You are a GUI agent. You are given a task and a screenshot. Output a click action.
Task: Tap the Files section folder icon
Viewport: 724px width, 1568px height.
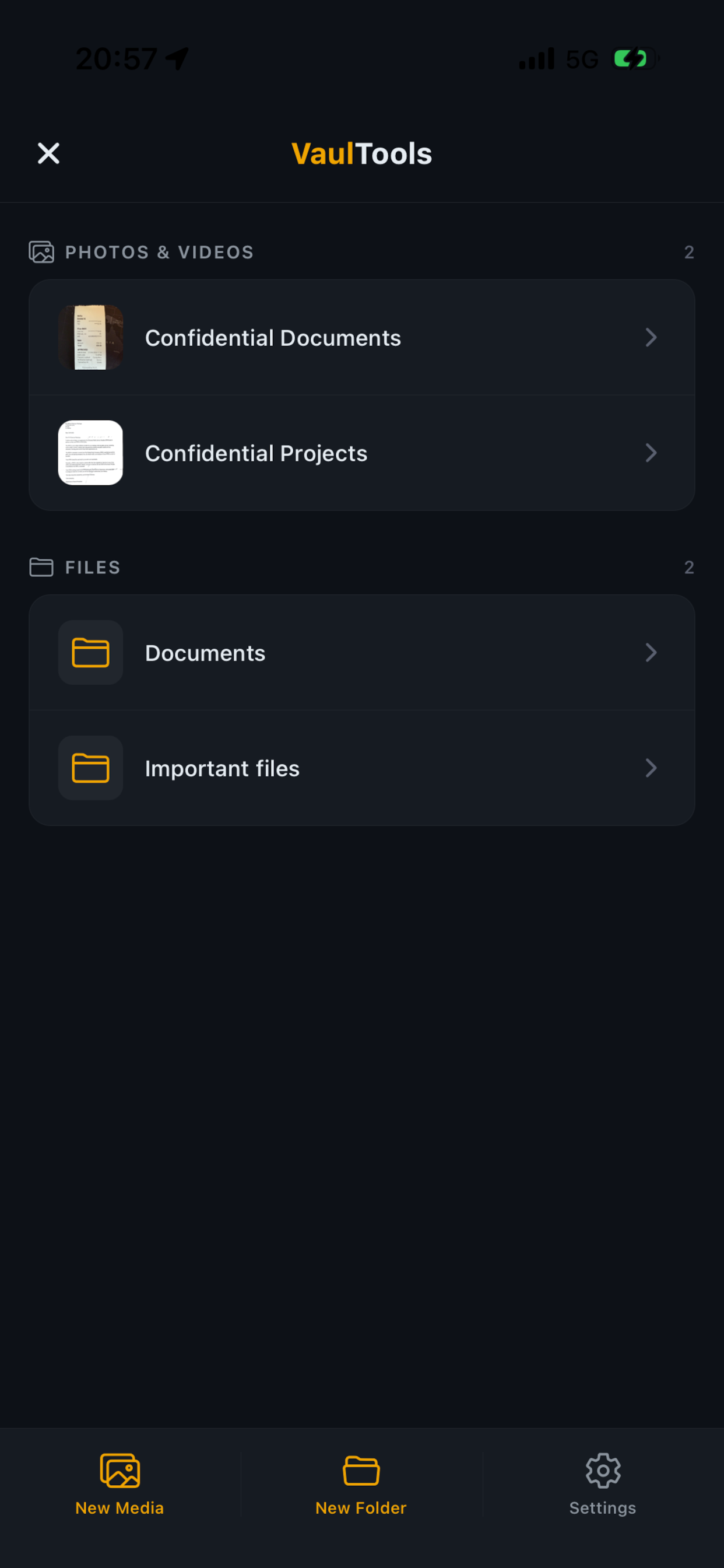click(41, 568)
